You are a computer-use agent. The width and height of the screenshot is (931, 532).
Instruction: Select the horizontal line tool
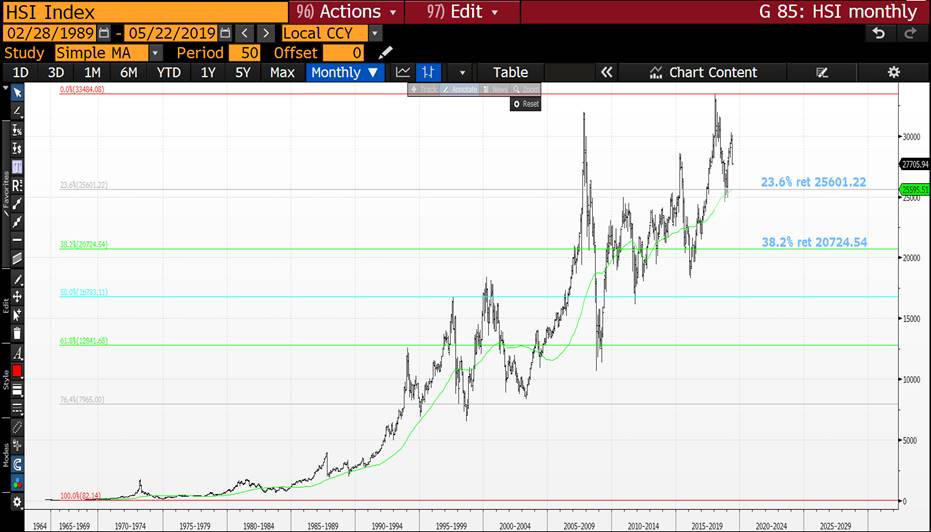tap(17, 240)
